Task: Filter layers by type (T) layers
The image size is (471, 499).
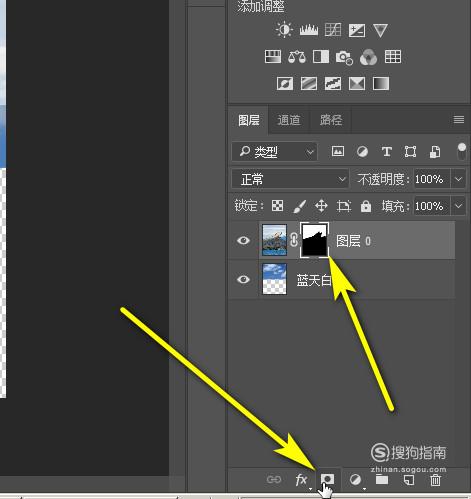Action: [386, 152]
